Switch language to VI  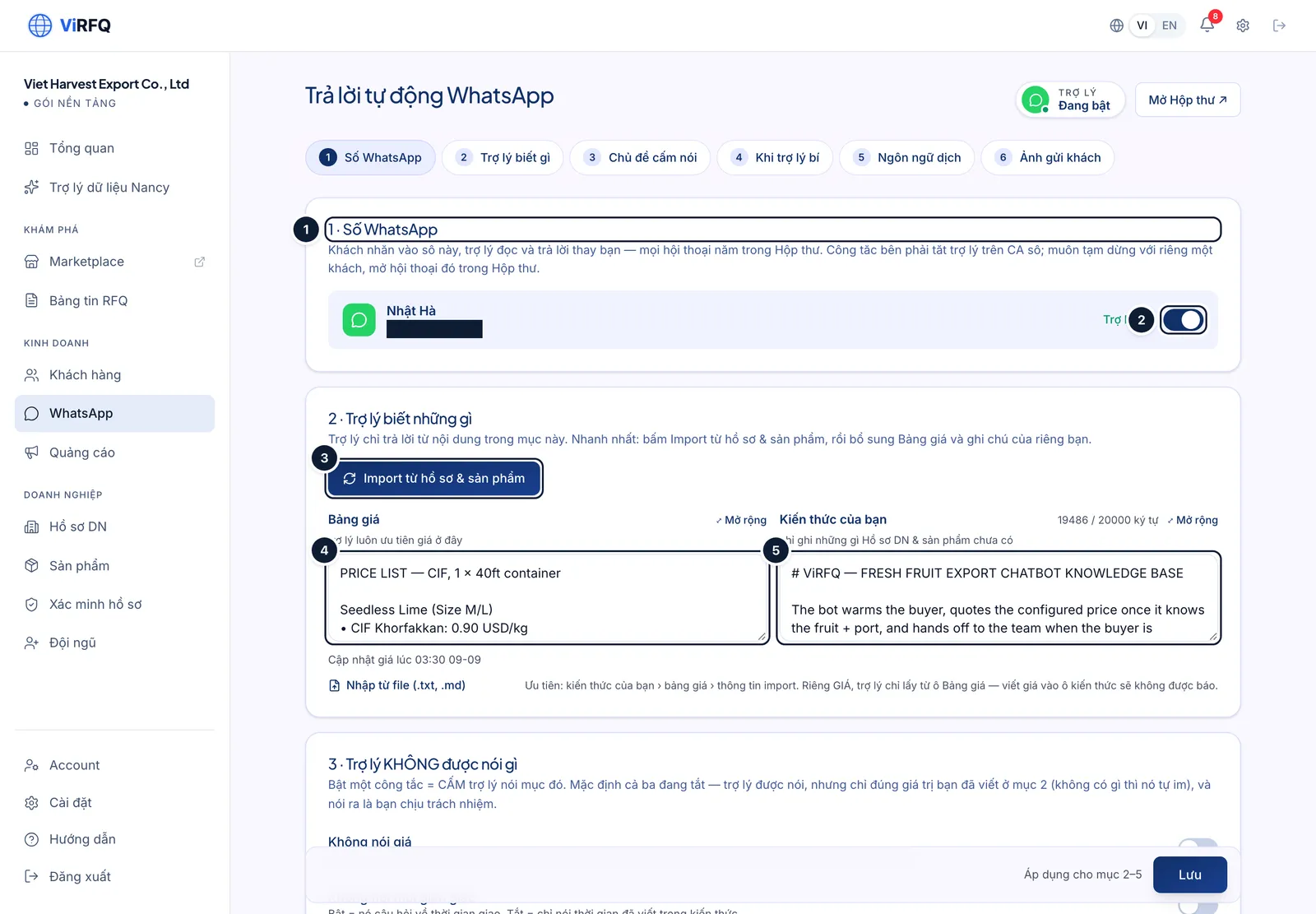coord(1142,26)
